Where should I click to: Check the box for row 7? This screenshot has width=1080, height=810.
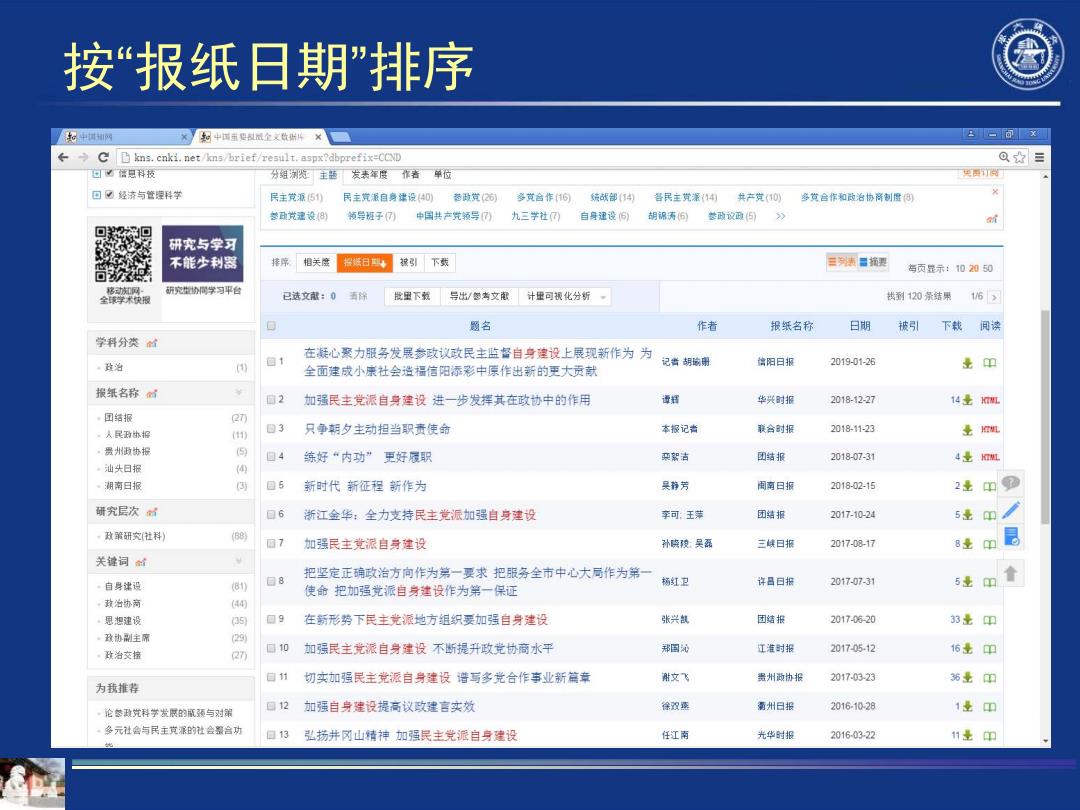(271, 543)
